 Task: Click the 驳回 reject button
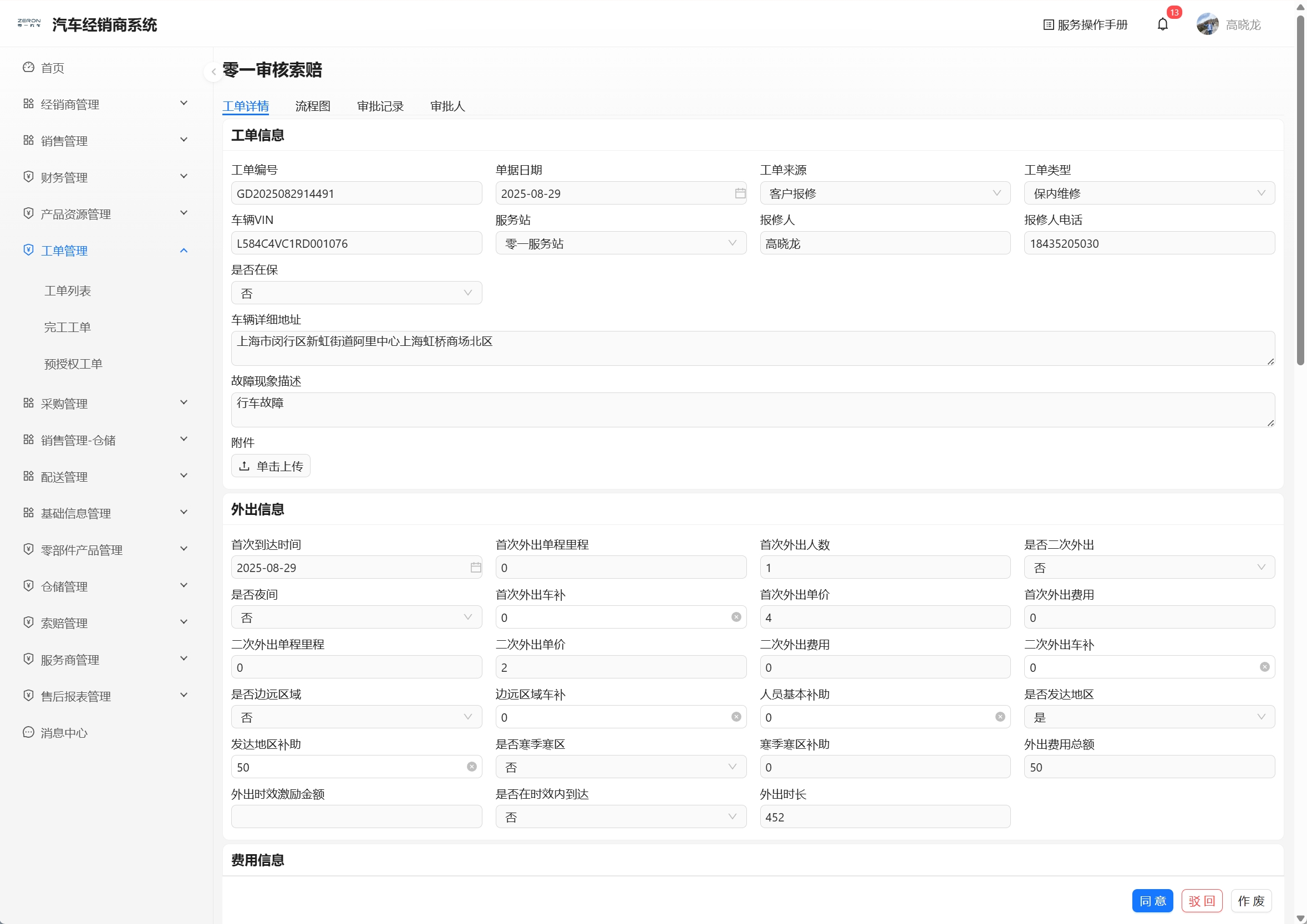coord(1202,901)
